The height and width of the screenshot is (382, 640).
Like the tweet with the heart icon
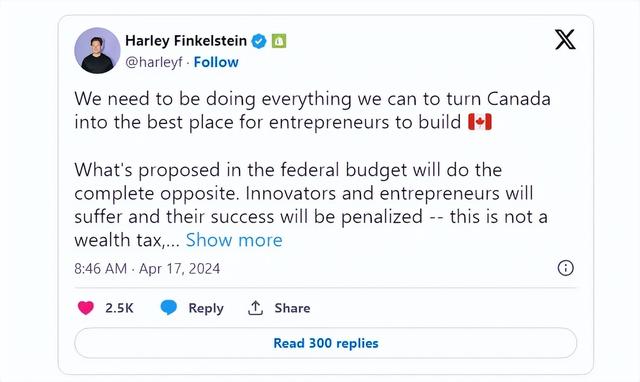86,308
